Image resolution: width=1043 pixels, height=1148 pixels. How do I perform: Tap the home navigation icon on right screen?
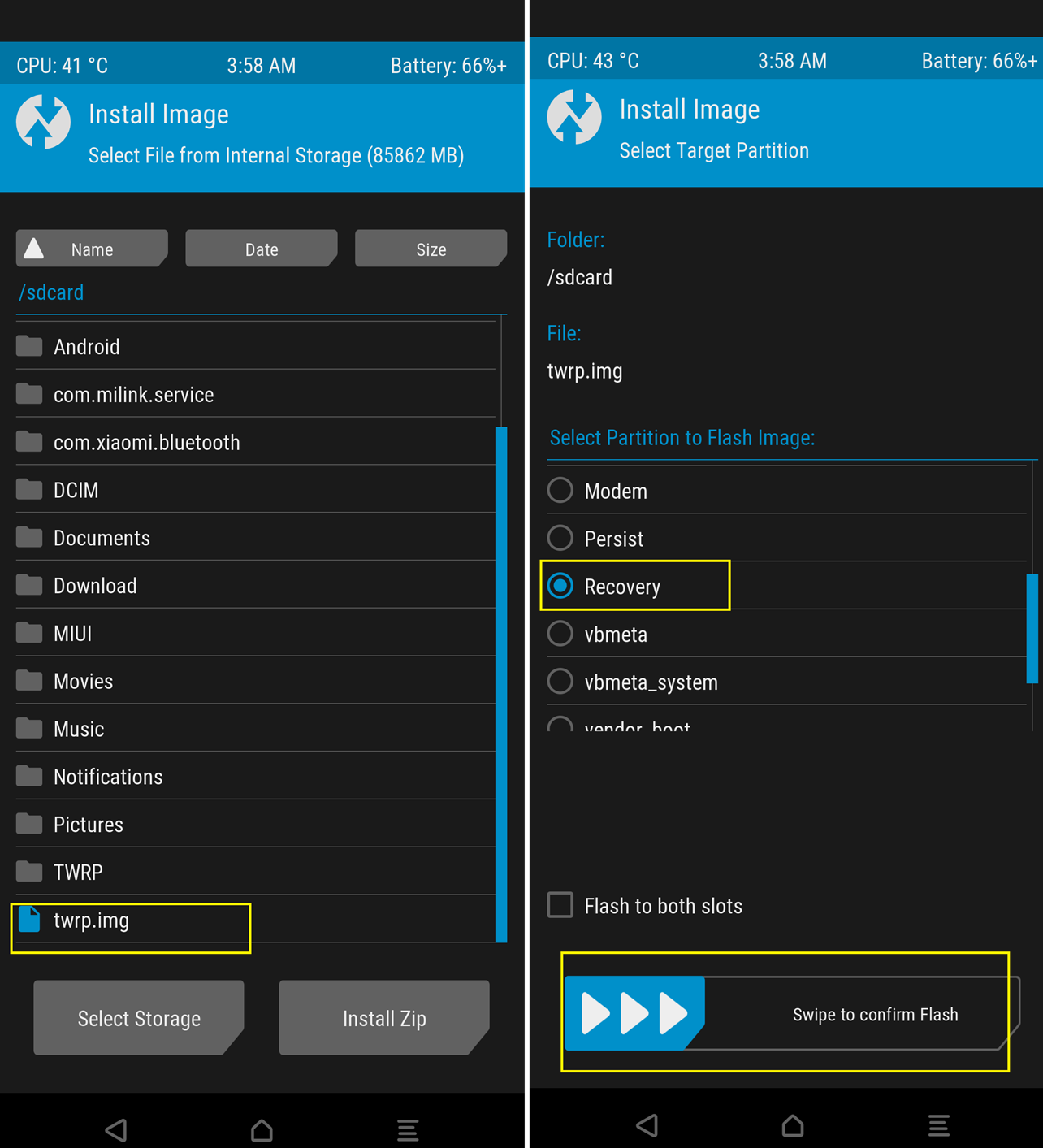tap(793, 1125)
